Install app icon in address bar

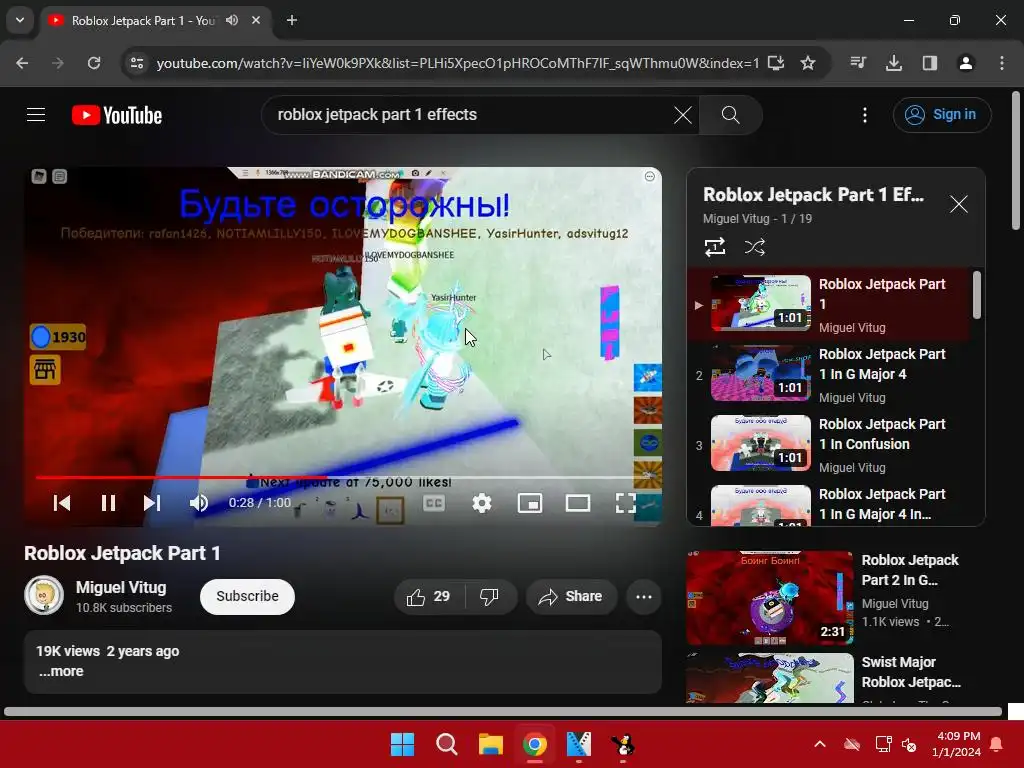[x=776, y=63]
